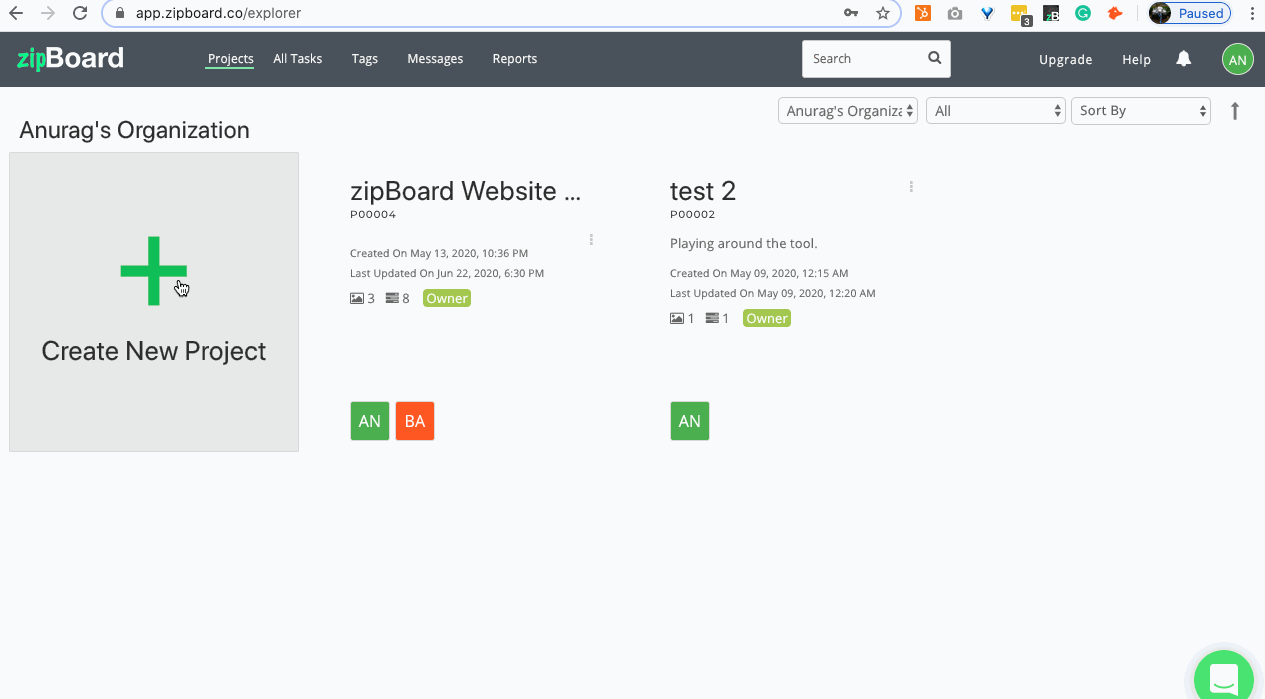This screenshot has height=699, width=1265.
Task: Click the Anurag's Organization heading
Action: pyautogui.click(x=135, y=131)
